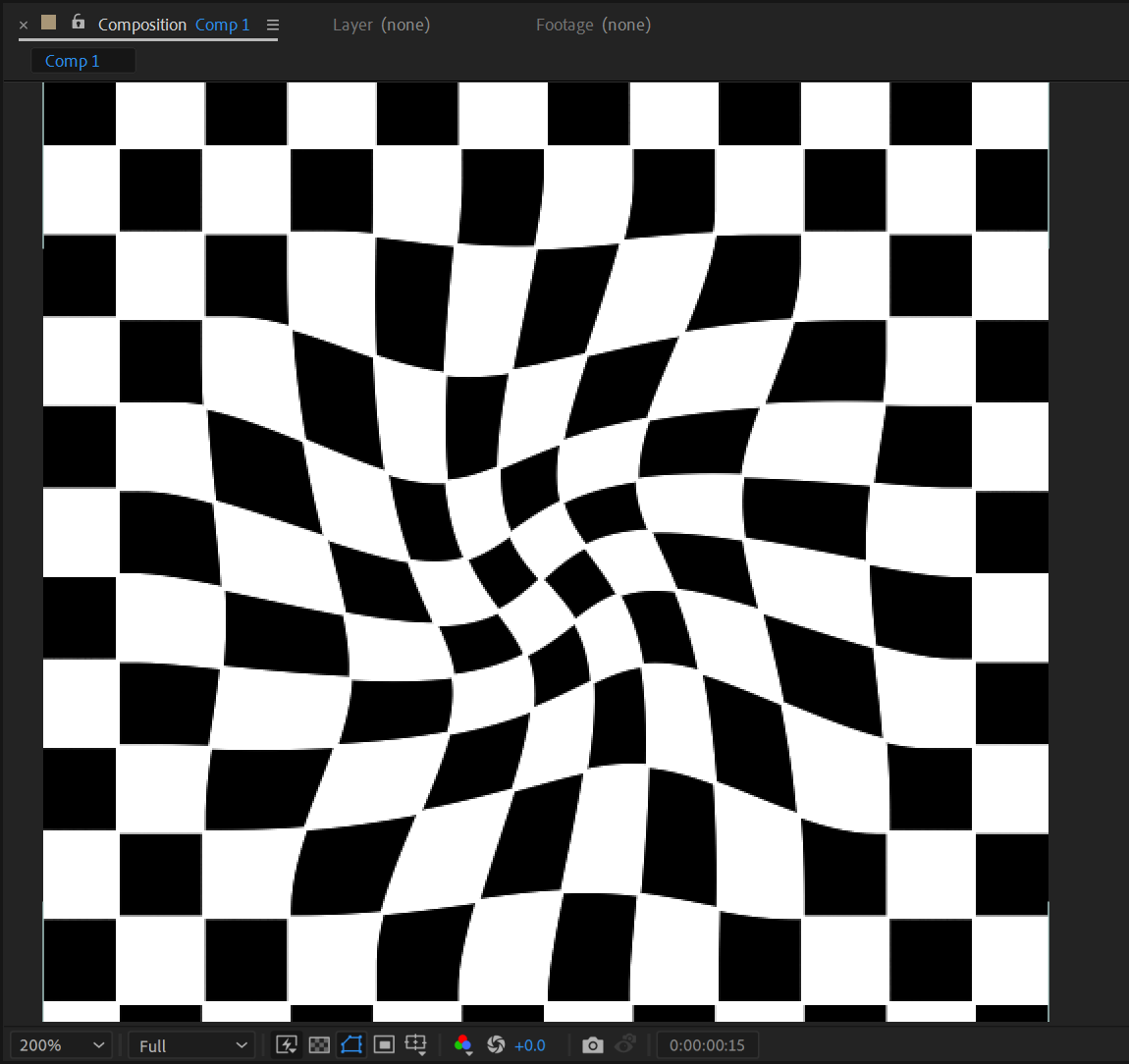This screenshot has height=1064, width=1129.
Task: Select the Composition Comp 1 tab
Action: click(174, 25)
